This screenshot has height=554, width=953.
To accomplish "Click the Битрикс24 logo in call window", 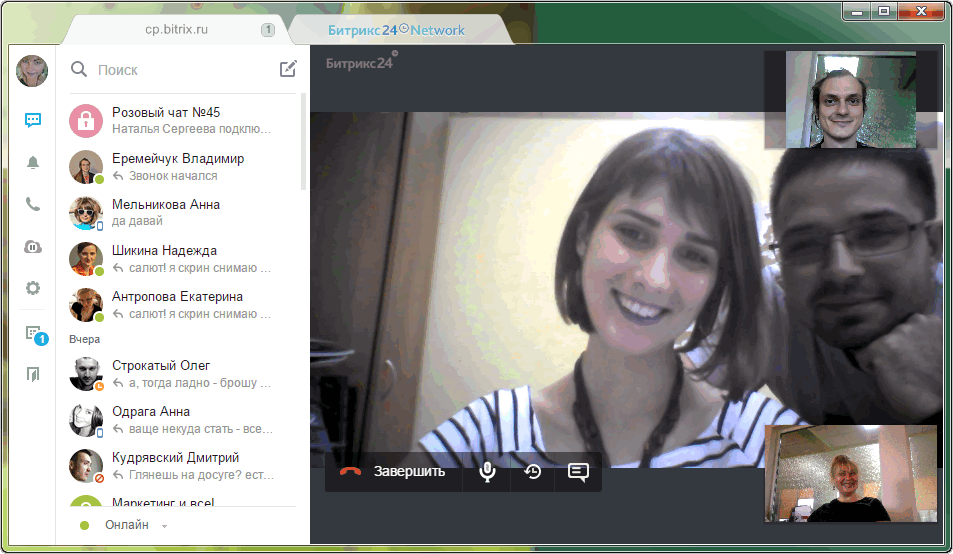I will pos(362,61).
